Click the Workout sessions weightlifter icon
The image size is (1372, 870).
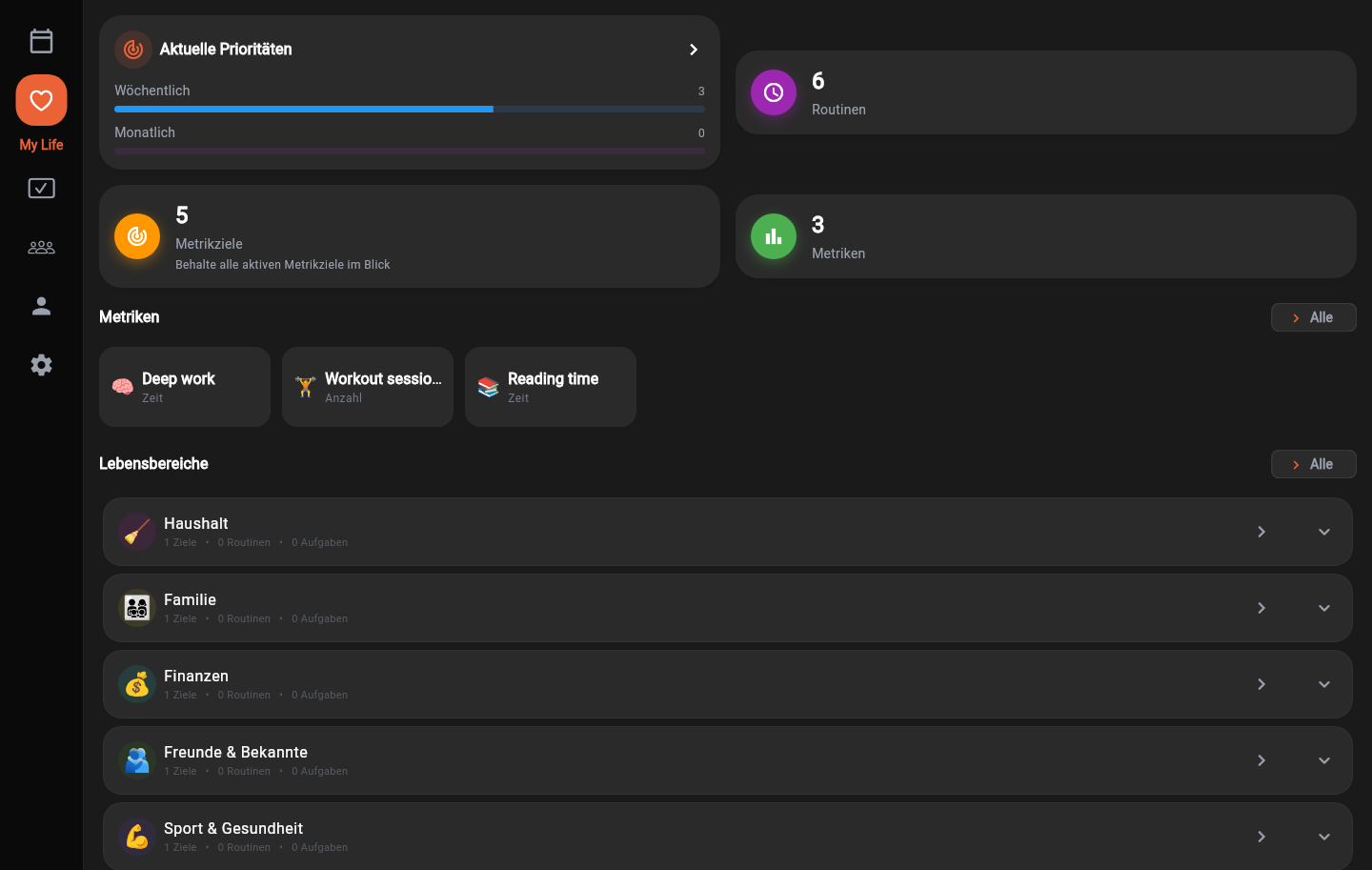coord(306,387)
